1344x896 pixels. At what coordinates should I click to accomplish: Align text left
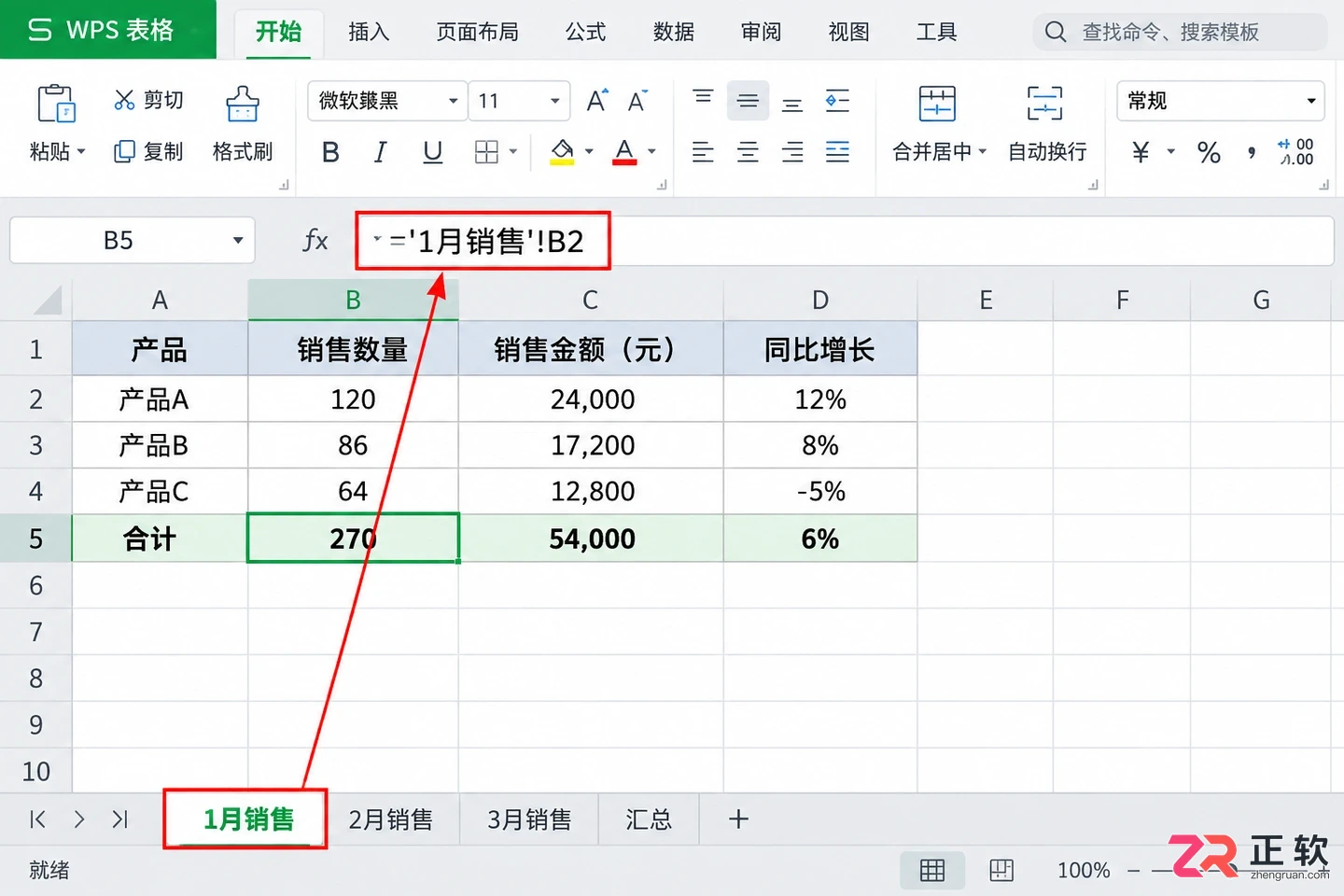tap(703, 152)
